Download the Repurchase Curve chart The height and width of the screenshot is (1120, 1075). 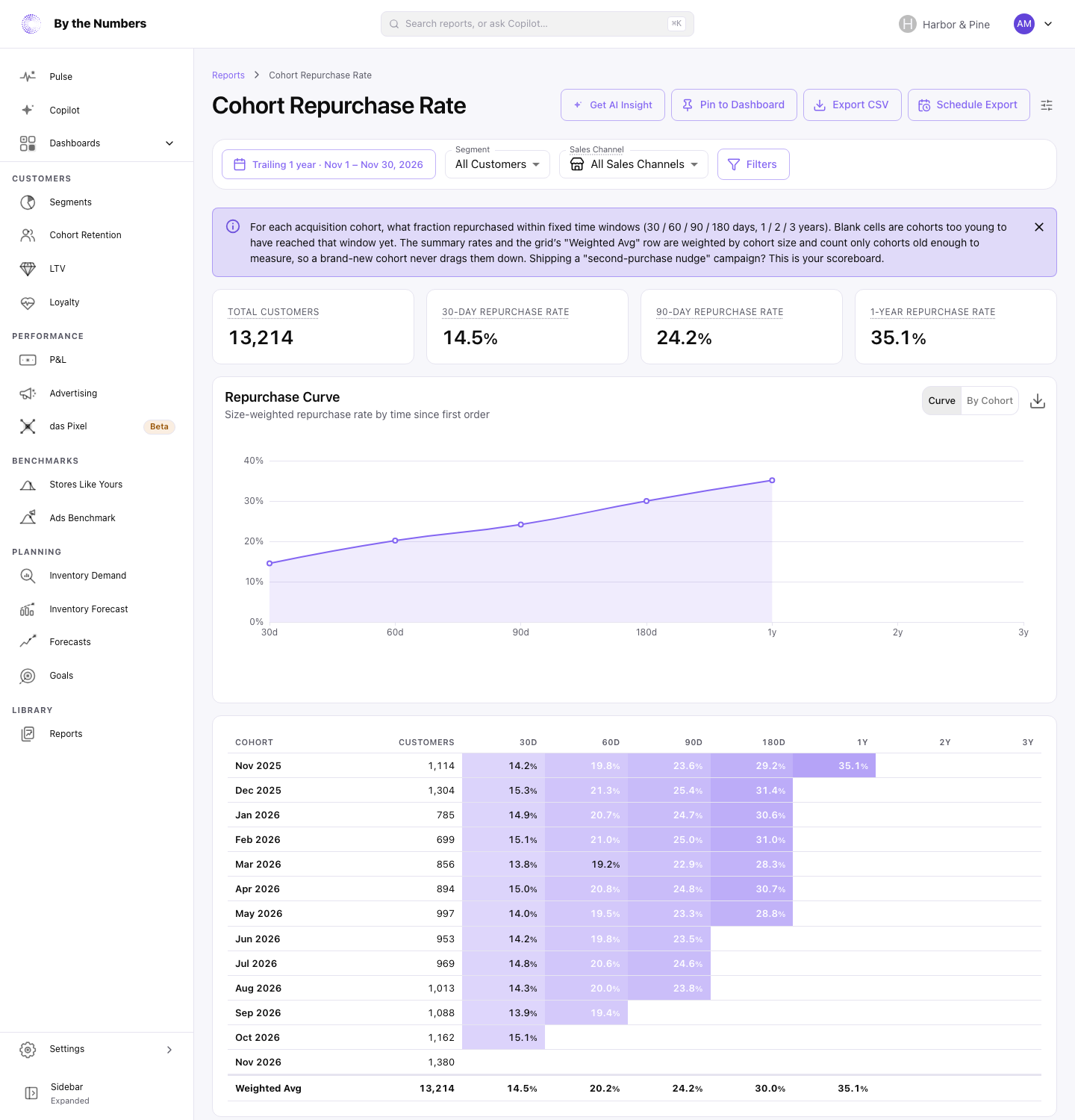1038,402
